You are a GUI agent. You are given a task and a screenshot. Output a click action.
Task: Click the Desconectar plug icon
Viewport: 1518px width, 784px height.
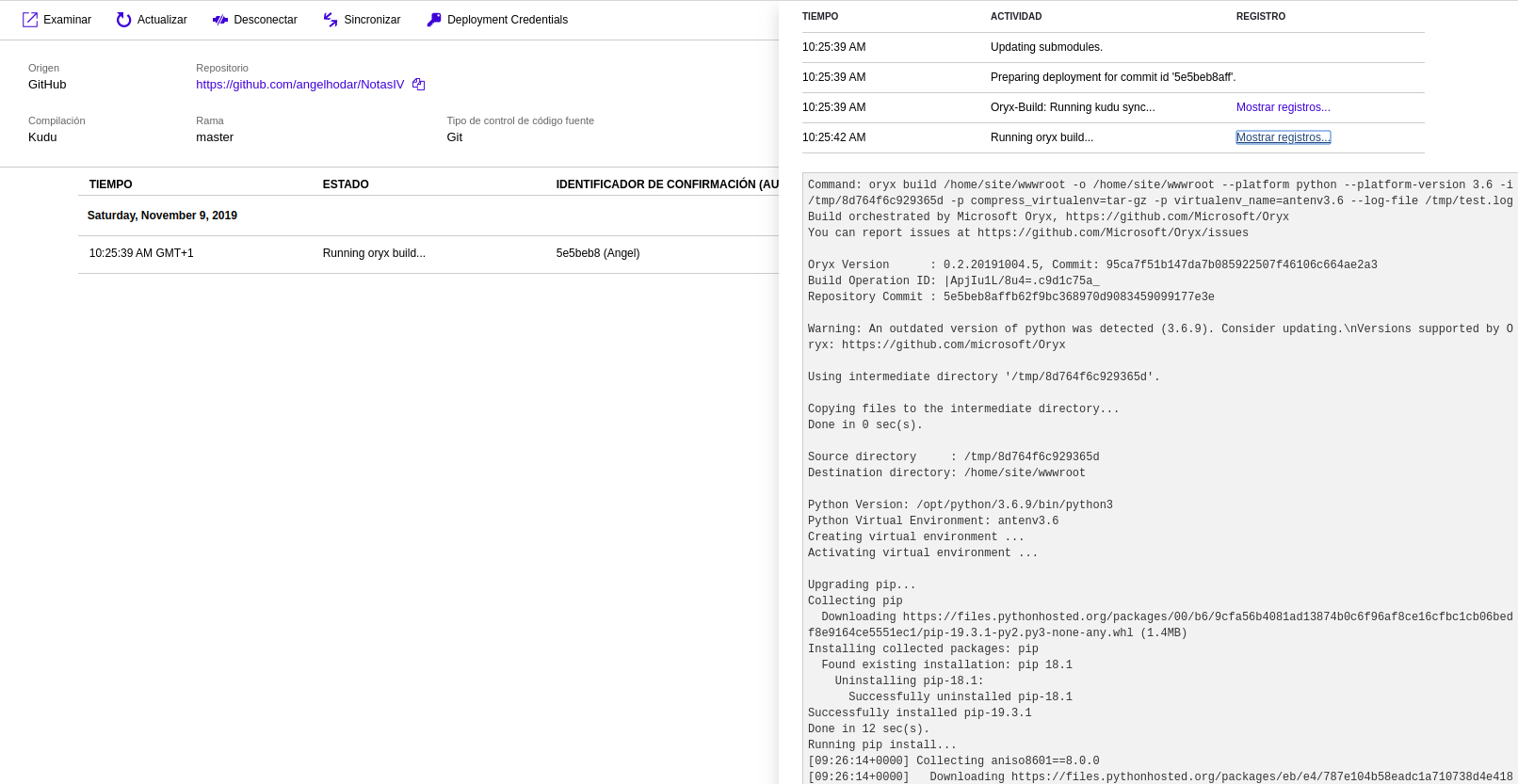coord(220,20)
